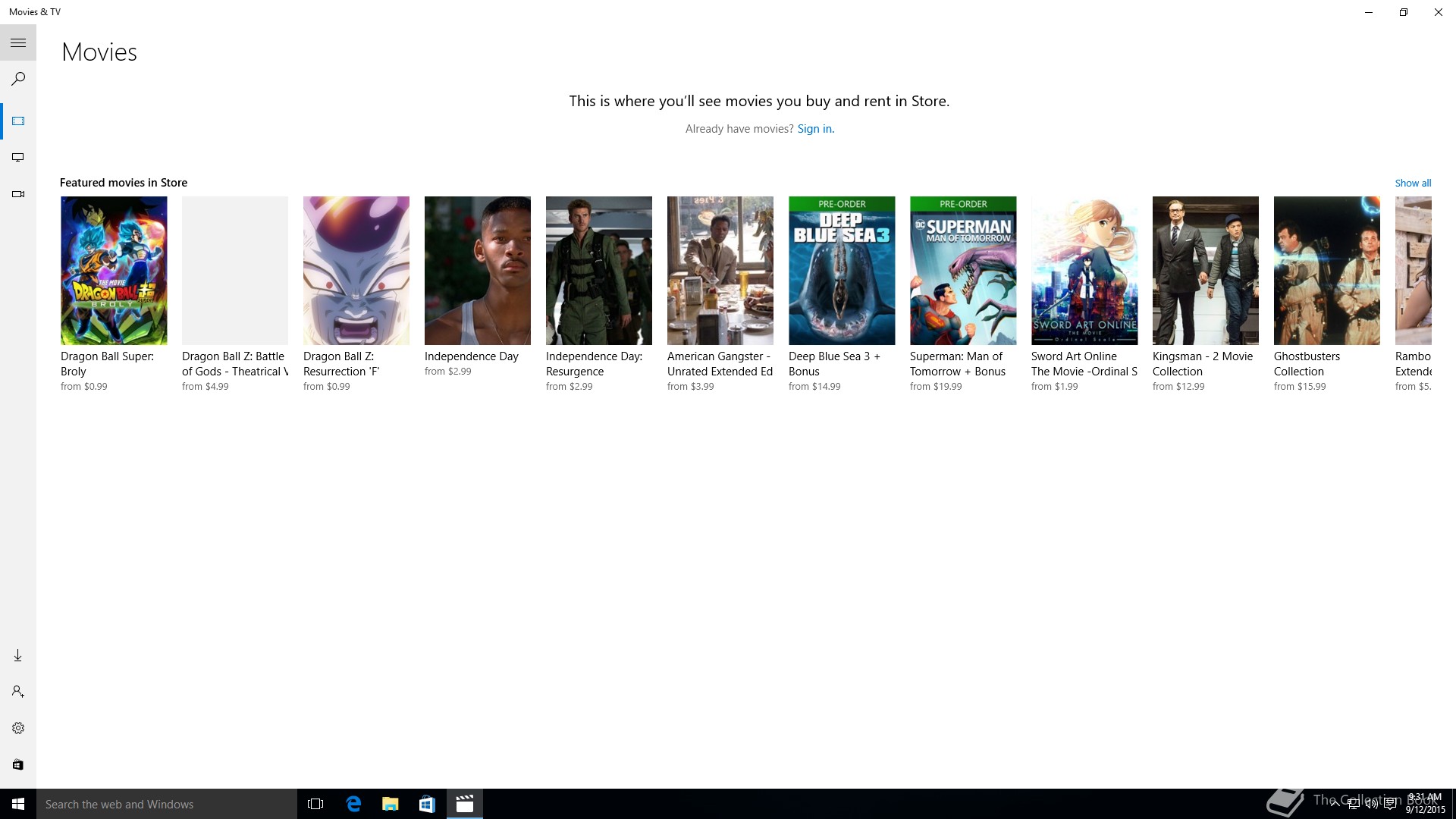Viewport: 1456px width, 819px height.
Task: Click the Sign in link
Action: point(815,129)
